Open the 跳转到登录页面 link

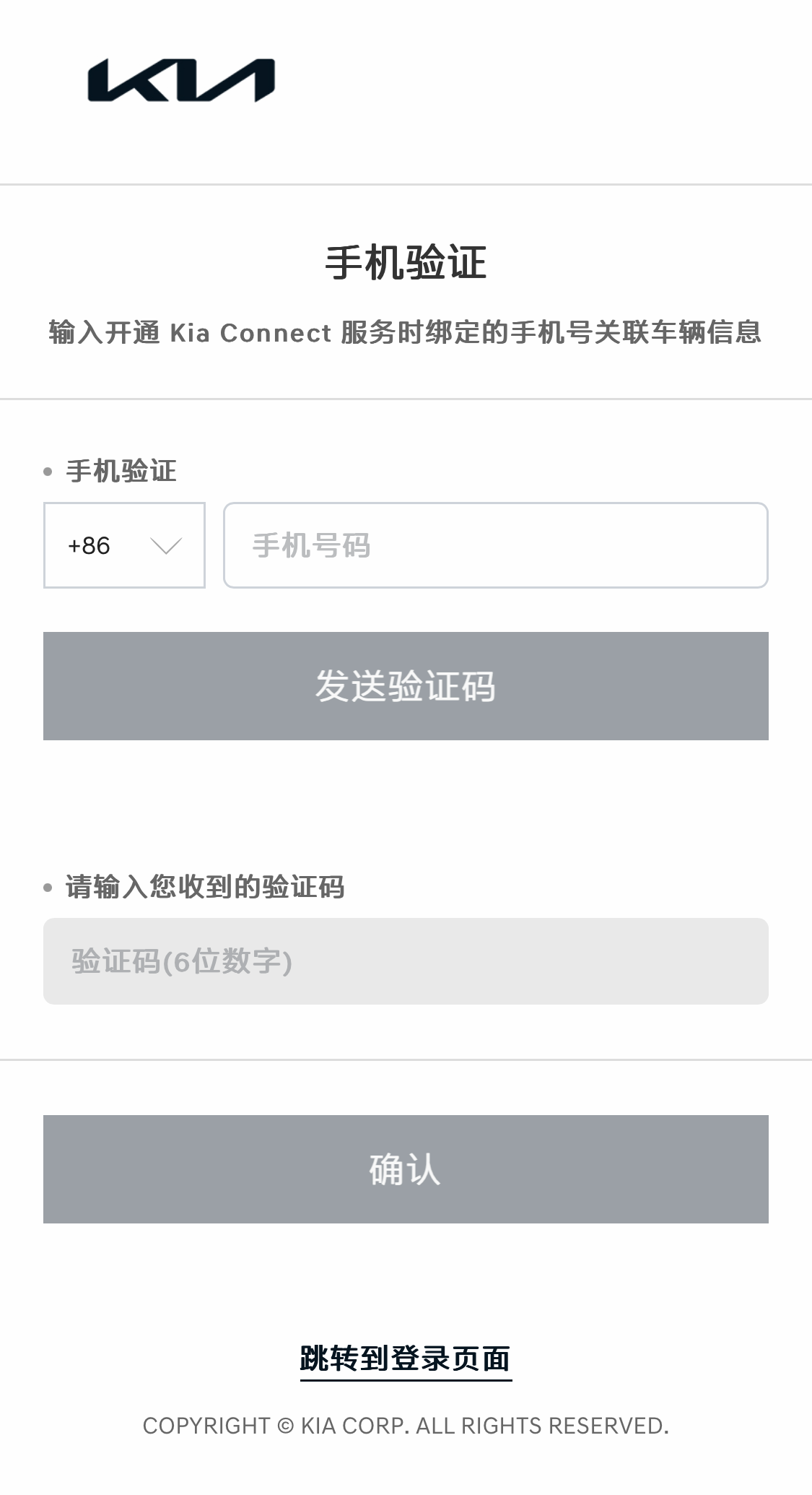[406, 1358]
